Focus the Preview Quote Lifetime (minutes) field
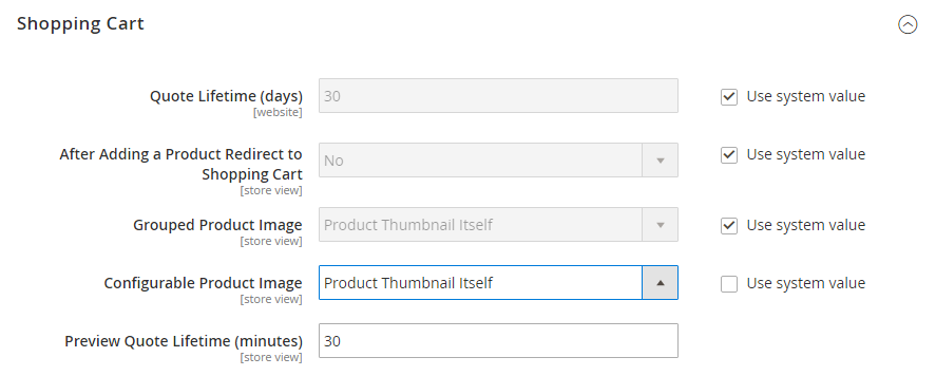This screenshot has height=376, width=936. (x=498, y=341)
